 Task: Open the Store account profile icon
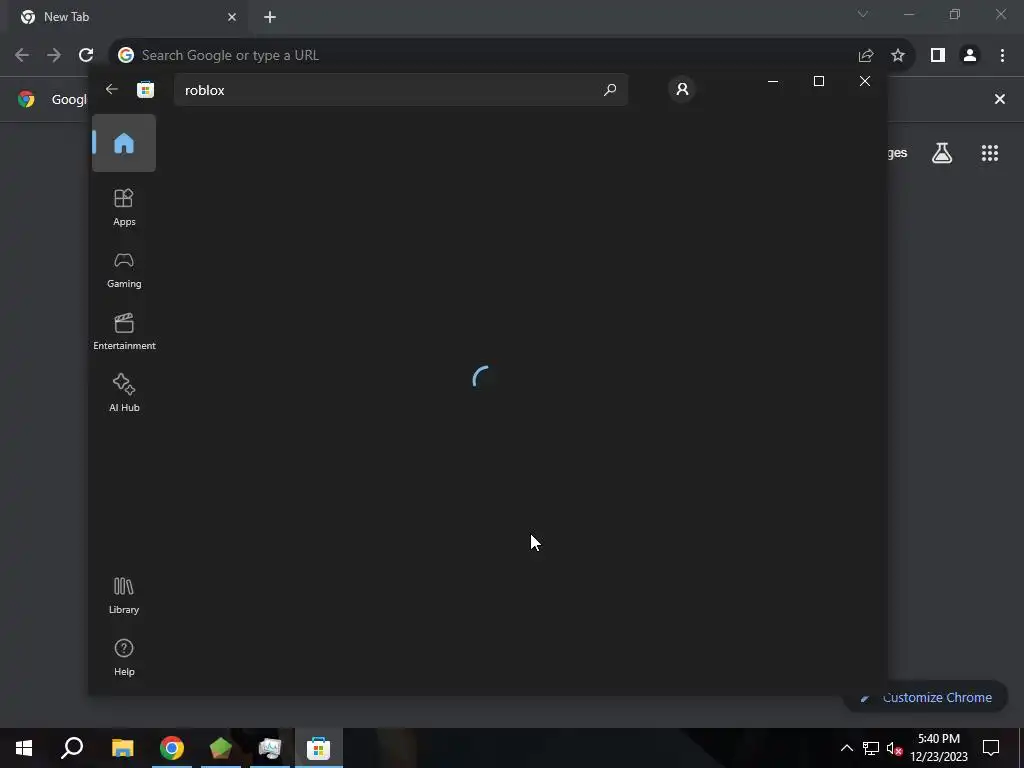pyautogui.click(x=682, y=89)
